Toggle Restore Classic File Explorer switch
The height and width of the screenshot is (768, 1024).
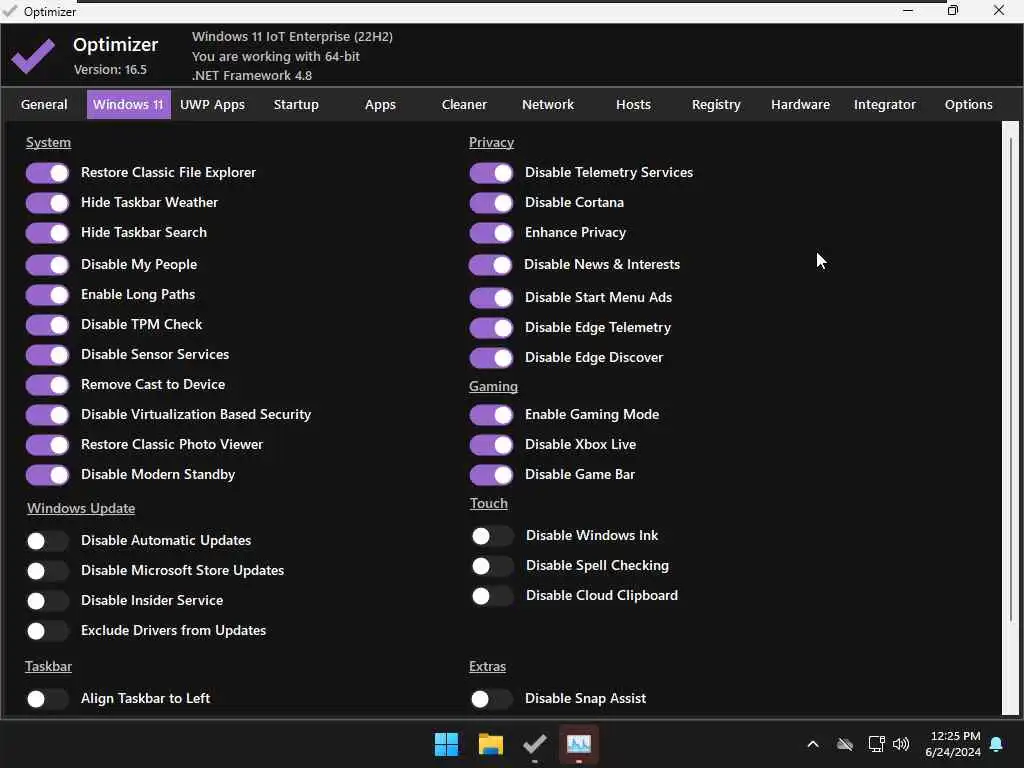[x=47, y=173]
